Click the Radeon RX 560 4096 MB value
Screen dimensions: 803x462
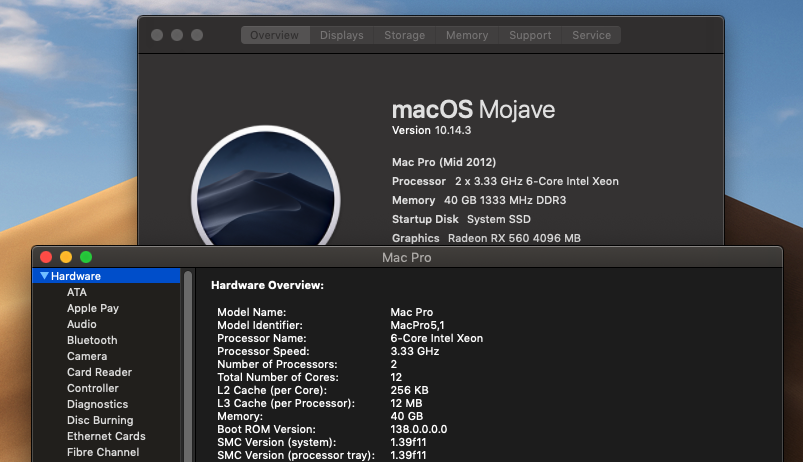pyautogui.click(x=514, y=238)
